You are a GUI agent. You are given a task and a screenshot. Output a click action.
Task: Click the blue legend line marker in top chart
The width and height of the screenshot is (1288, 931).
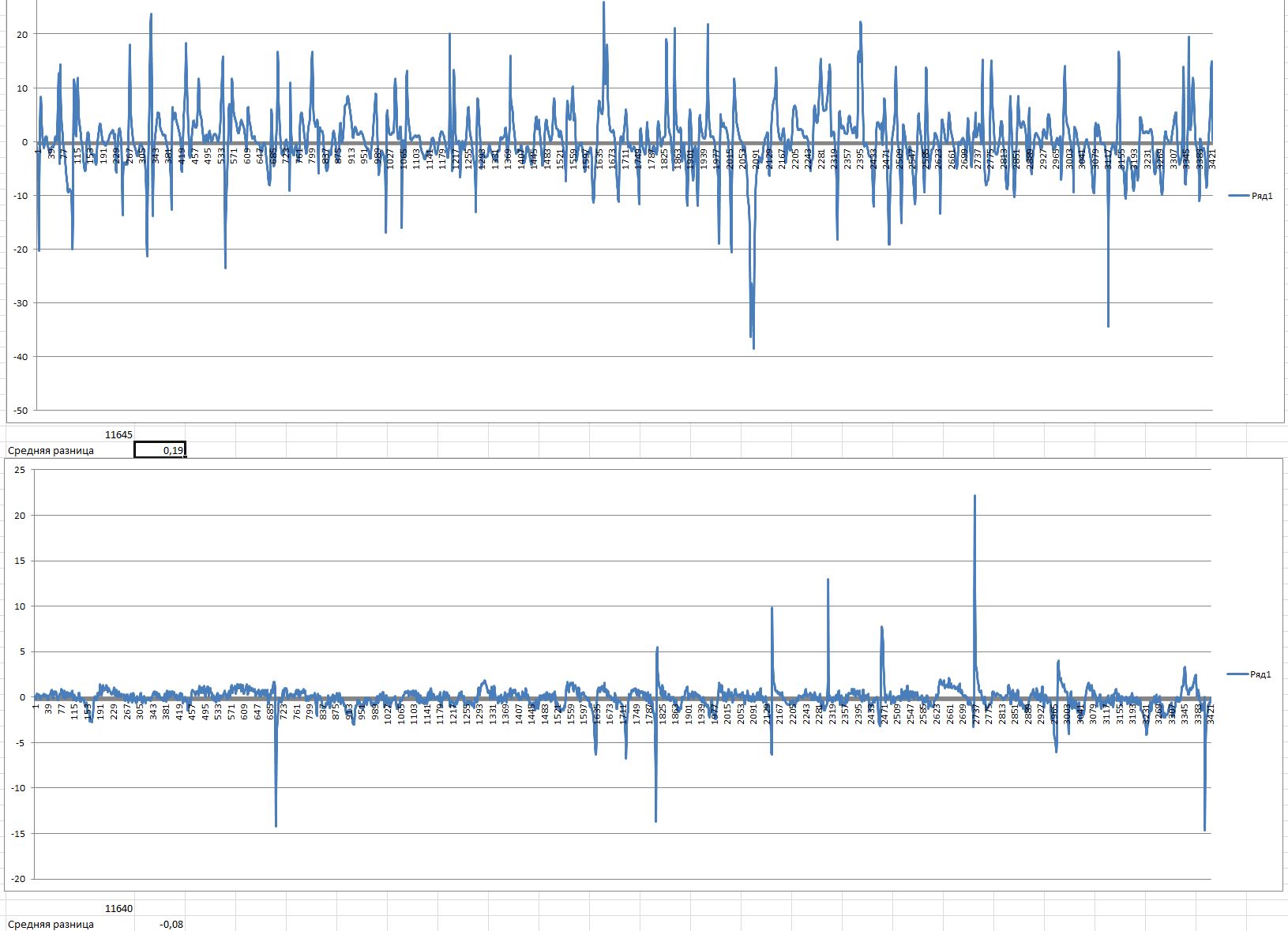1238,196
